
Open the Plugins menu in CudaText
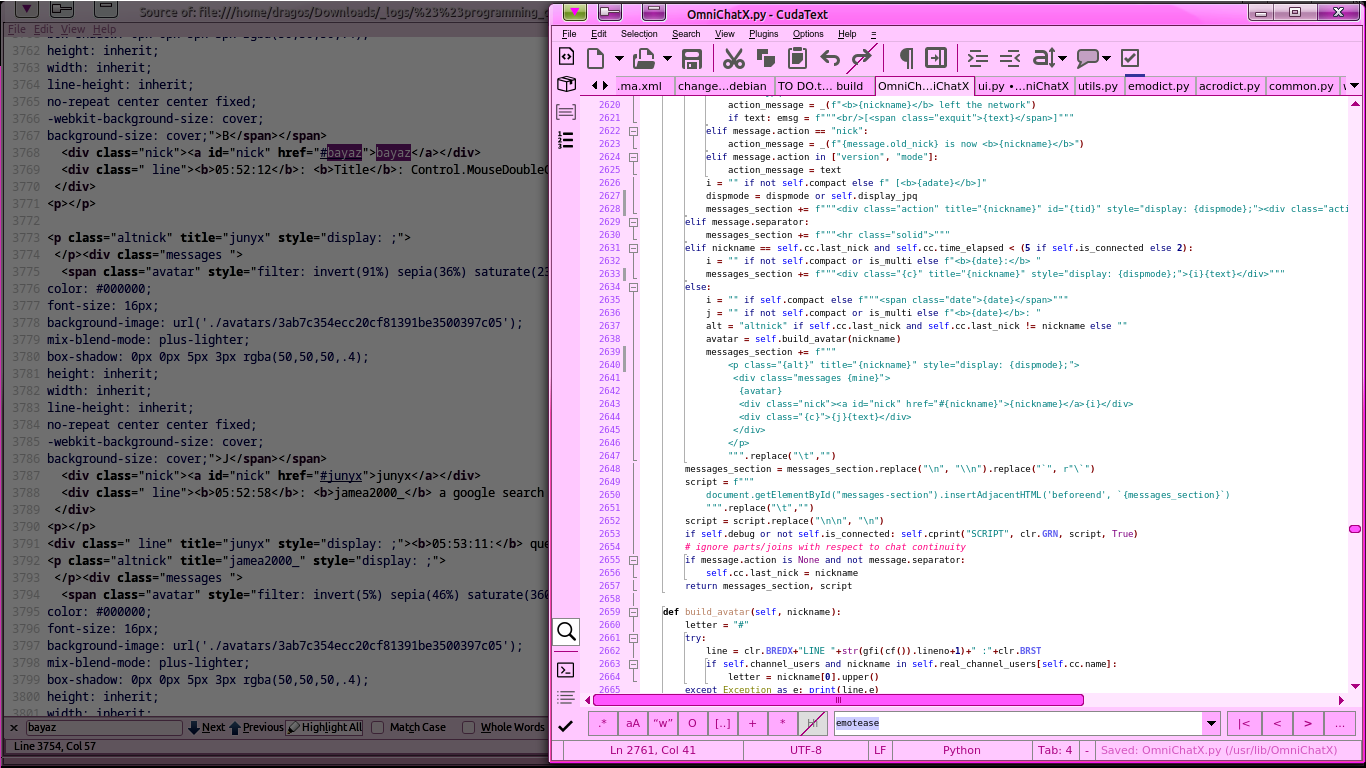764,34
